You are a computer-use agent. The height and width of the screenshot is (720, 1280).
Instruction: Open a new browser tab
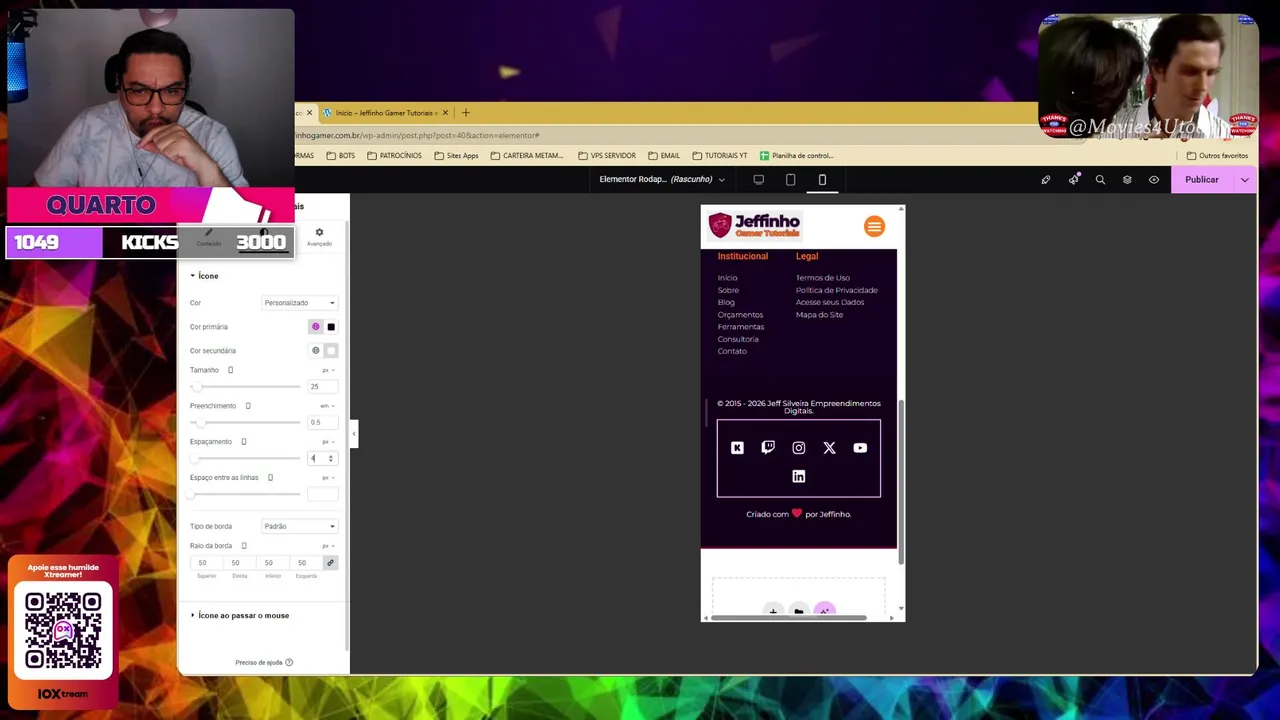point(465,113)
